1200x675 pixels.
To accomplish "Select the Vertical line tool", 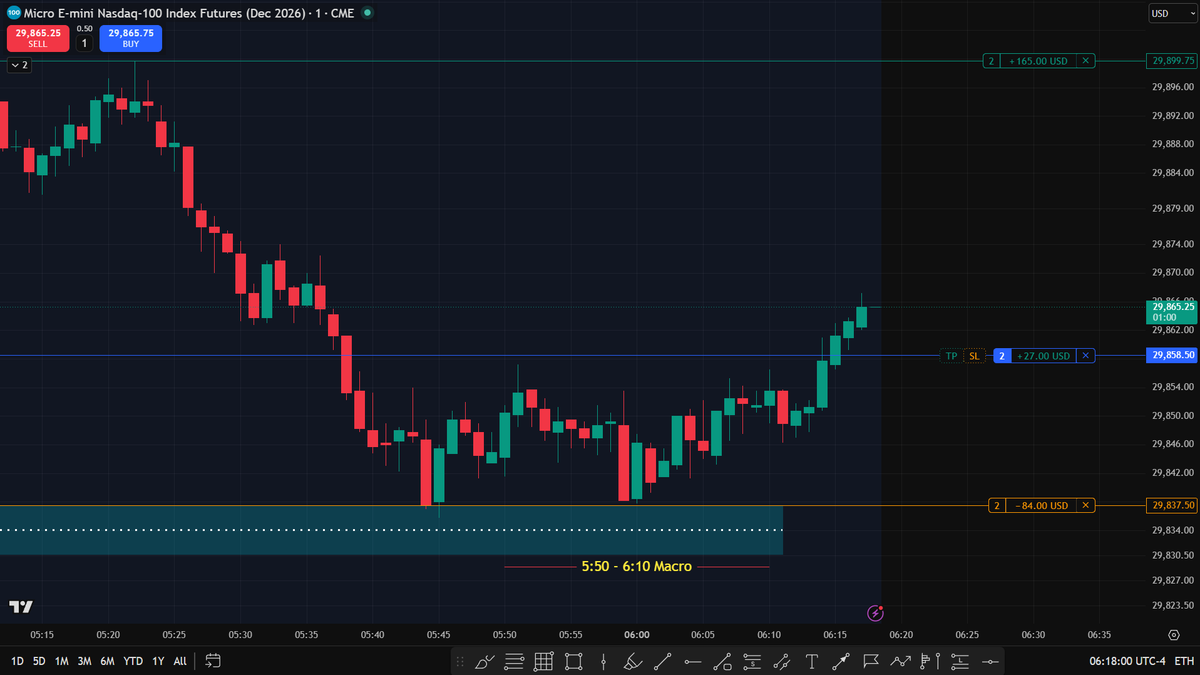I will (603, 661).
